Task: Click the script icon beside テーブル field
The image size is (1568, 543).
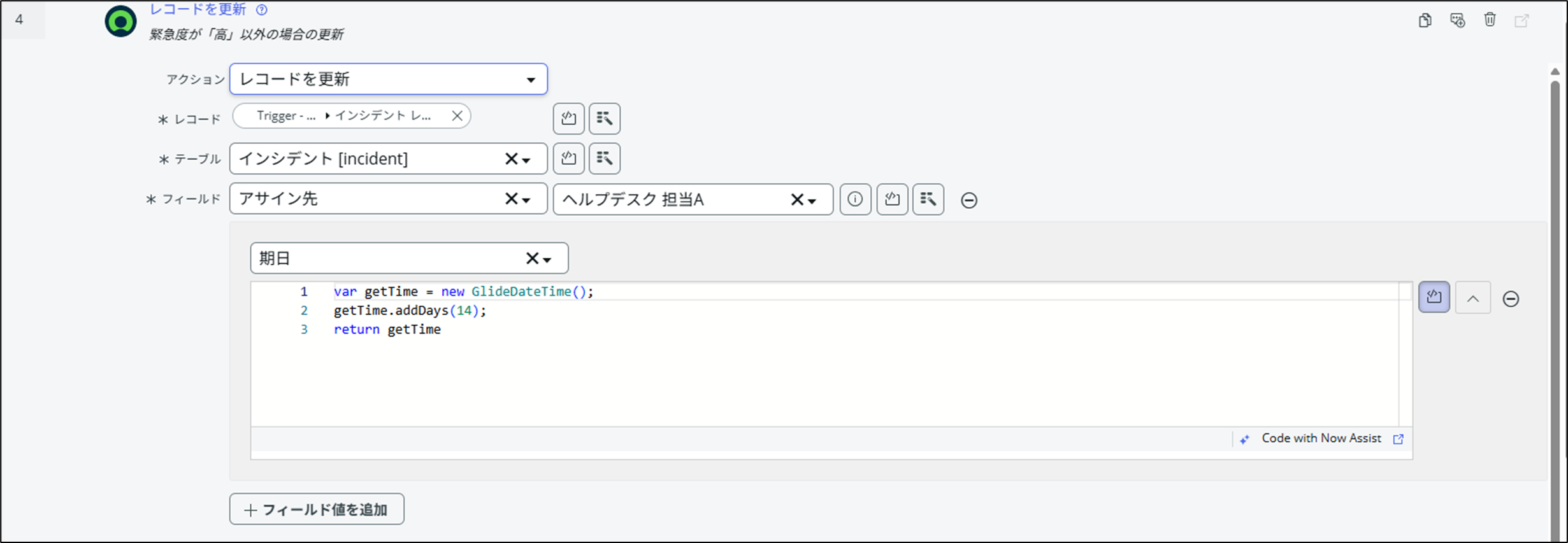Action: click(568, 159)
